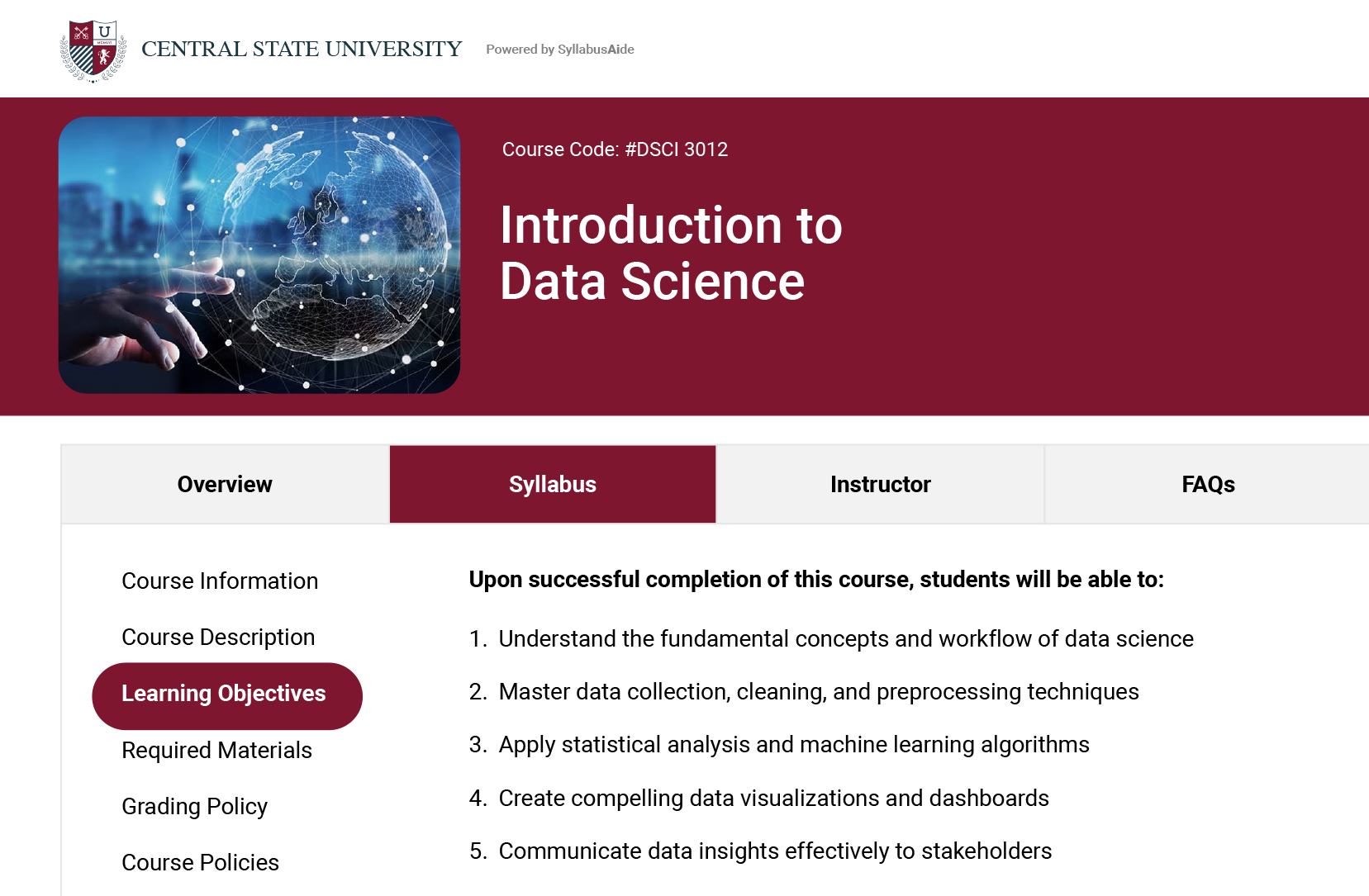Select Course Description in the sidebar
This screenshot has width=1369, height=896.
[x=218, y=638]
